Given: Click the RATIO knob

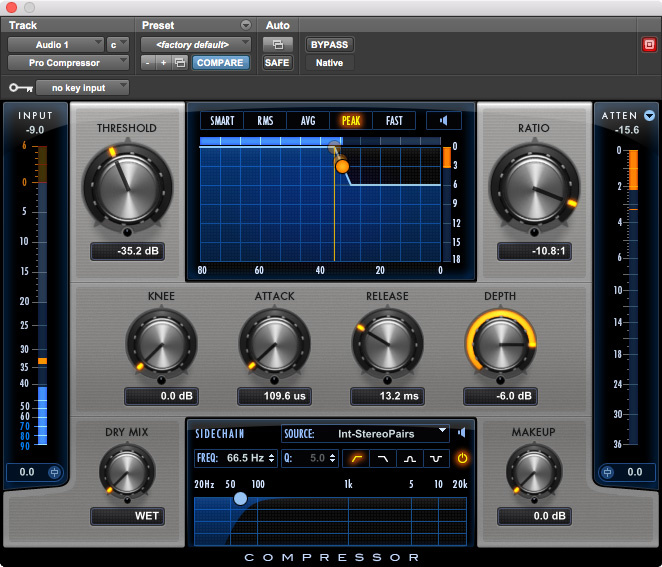Looking at the screenshot, I should coord(534,188).
